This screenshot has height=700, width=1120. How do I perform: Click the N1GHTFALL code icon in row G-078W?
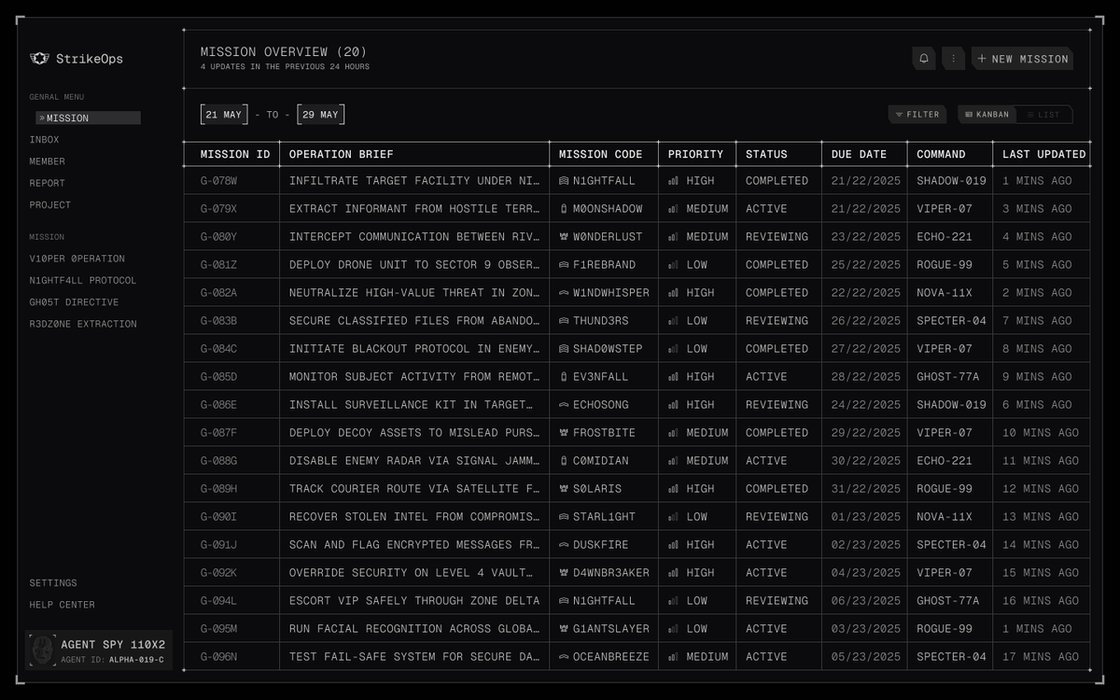click(x=564, y=181)
